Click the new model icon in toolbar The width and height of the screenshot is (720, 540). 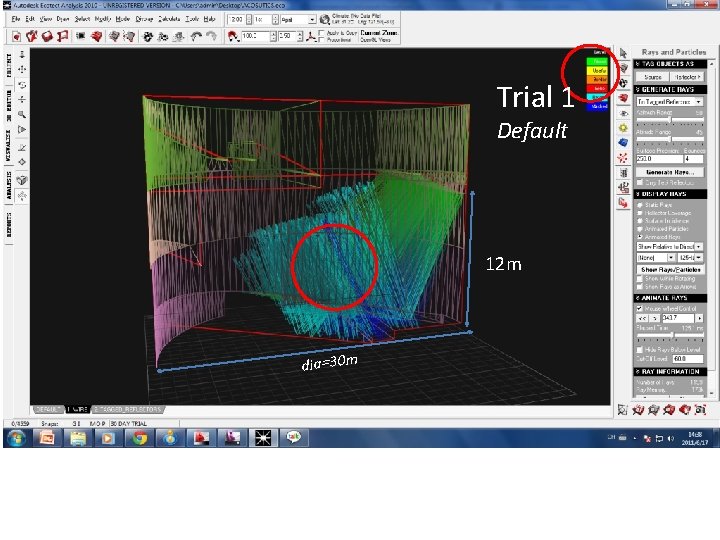[x=17, y=36]
